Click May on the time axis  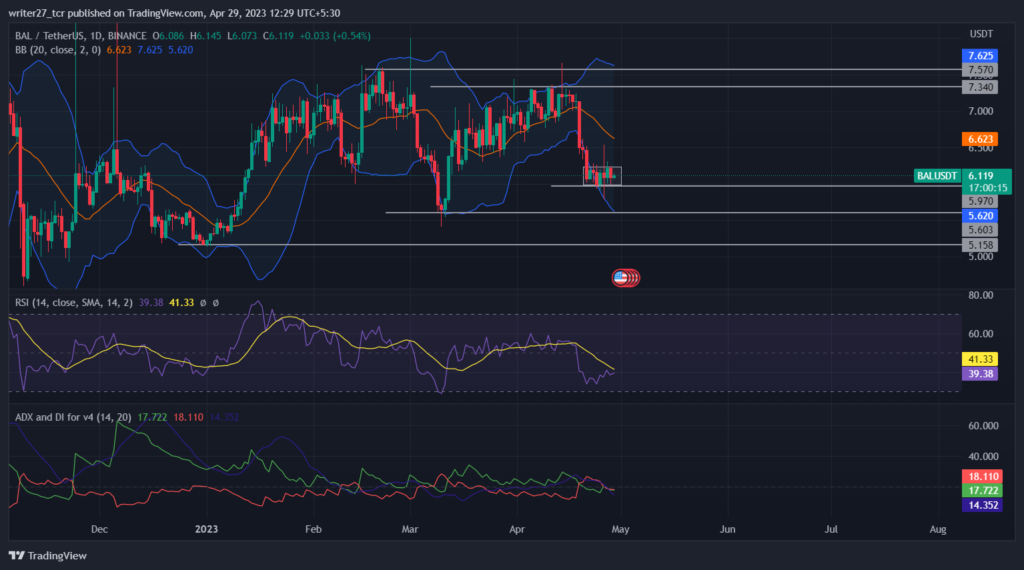(x=620, y=530)
